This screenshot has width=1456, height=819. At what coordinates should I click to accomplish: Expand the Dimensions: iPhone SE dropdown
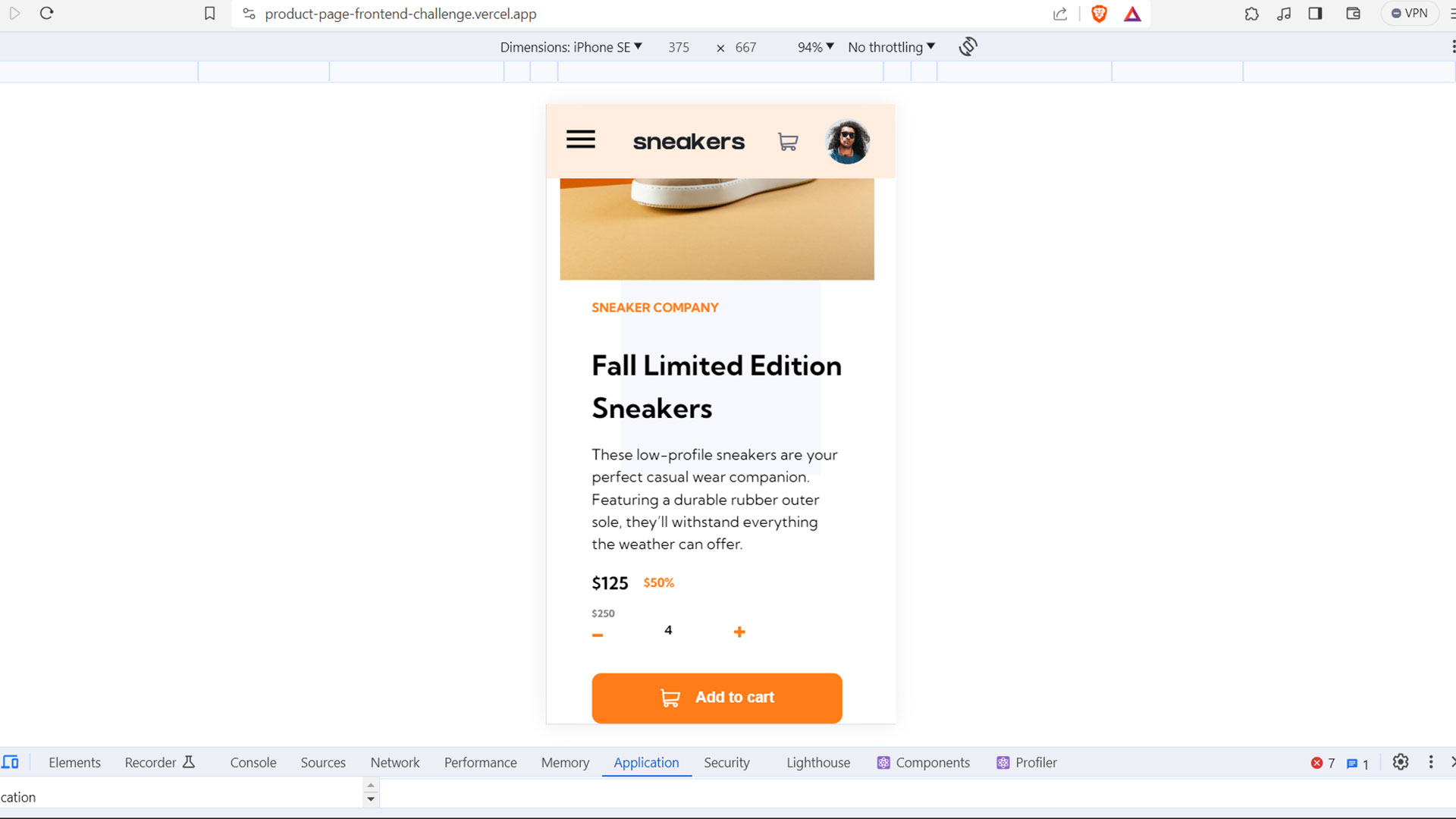coord(571,47)
